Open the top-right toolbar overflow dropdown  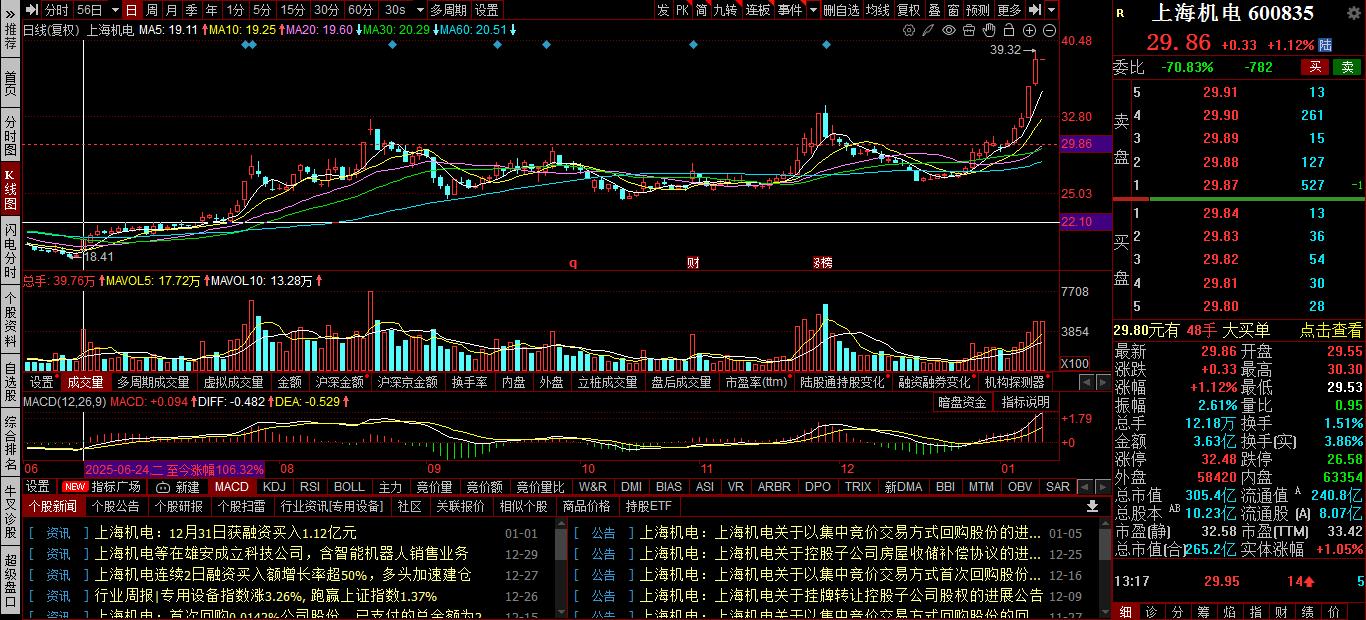click(1052, 10)
